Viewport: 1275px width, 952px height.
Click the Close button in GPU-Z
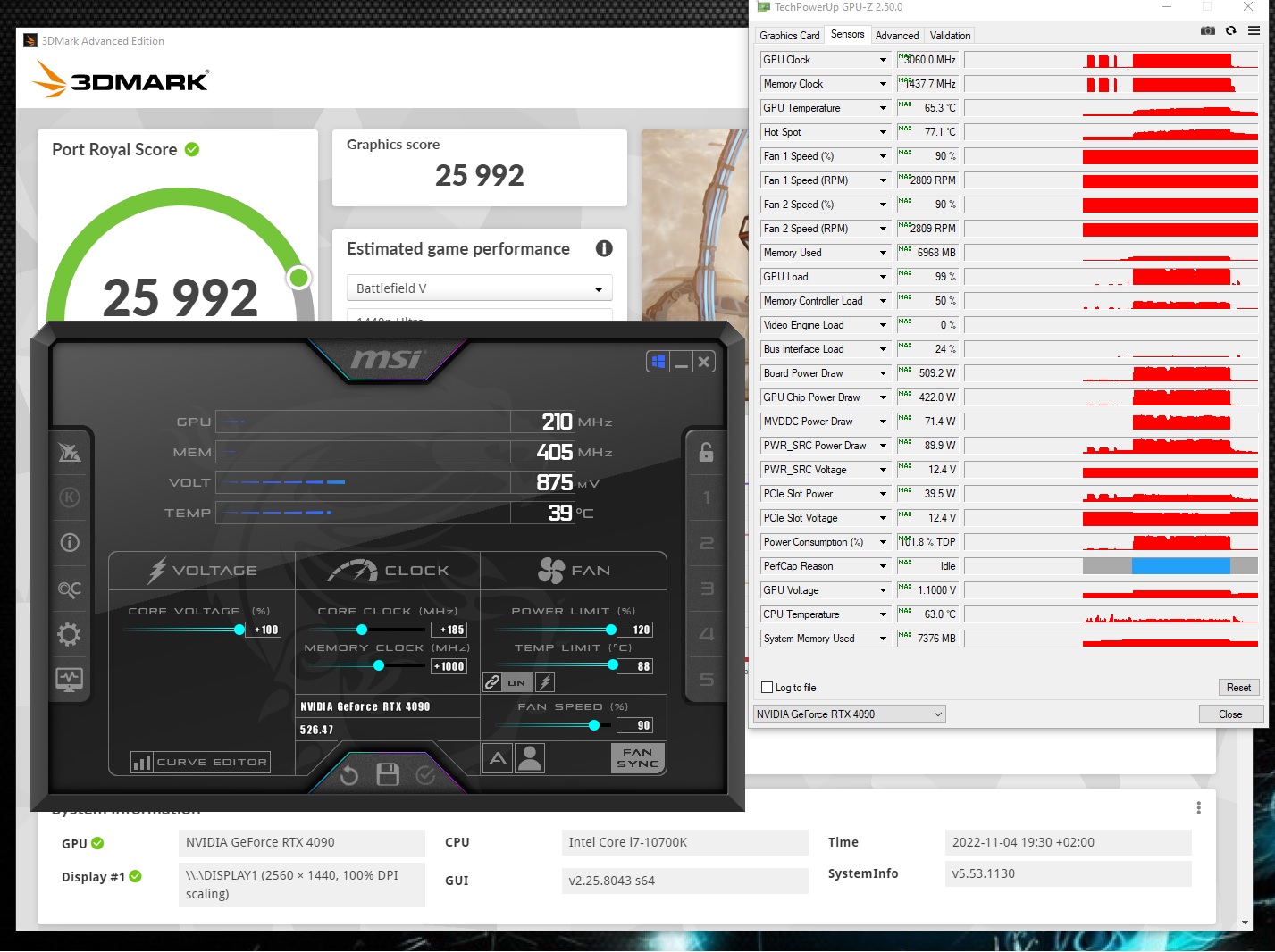tap(1230, 714)
